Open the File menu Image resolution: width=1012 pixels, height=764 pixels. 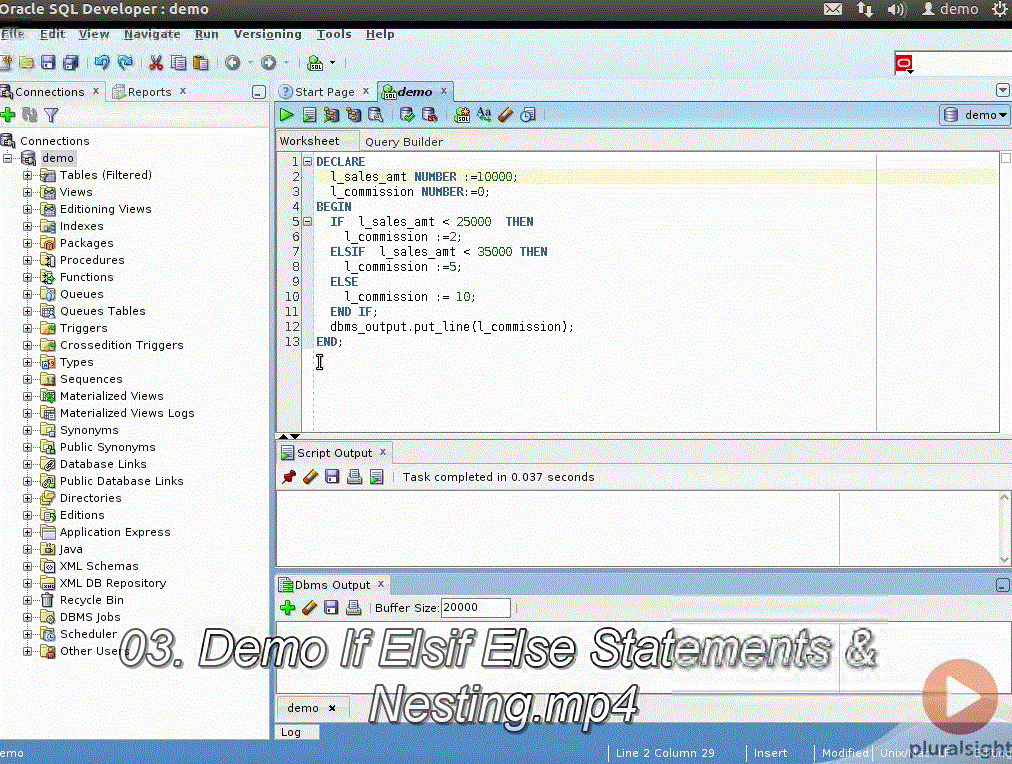[x=12, y=34]
